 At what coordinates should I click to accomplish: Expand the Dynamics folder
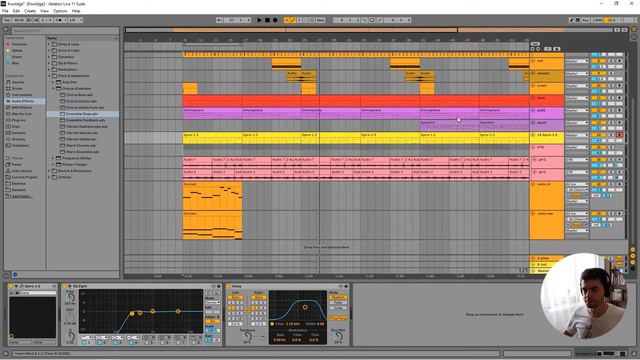49,57
